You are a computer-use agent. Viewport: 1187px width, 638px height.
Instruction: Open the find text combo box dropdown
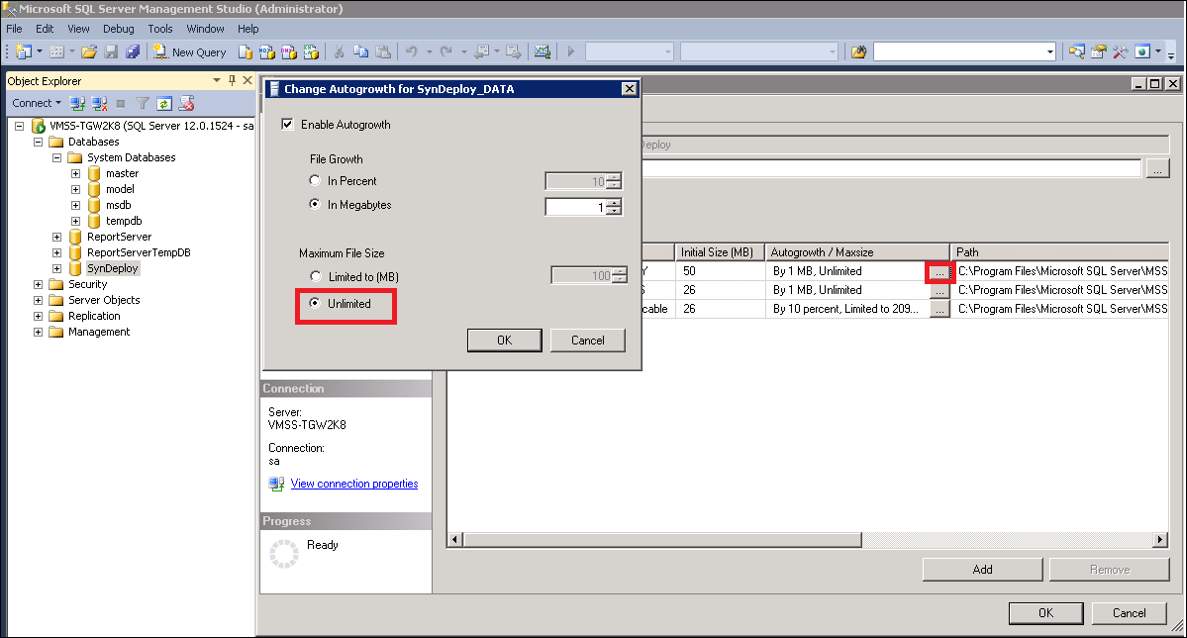coord(1050,52)
